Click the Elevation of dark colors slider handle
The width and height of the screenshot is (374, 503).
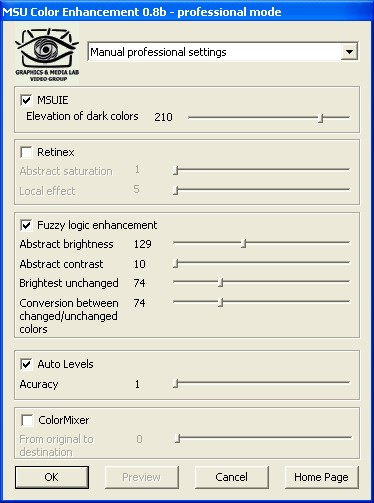321,118
